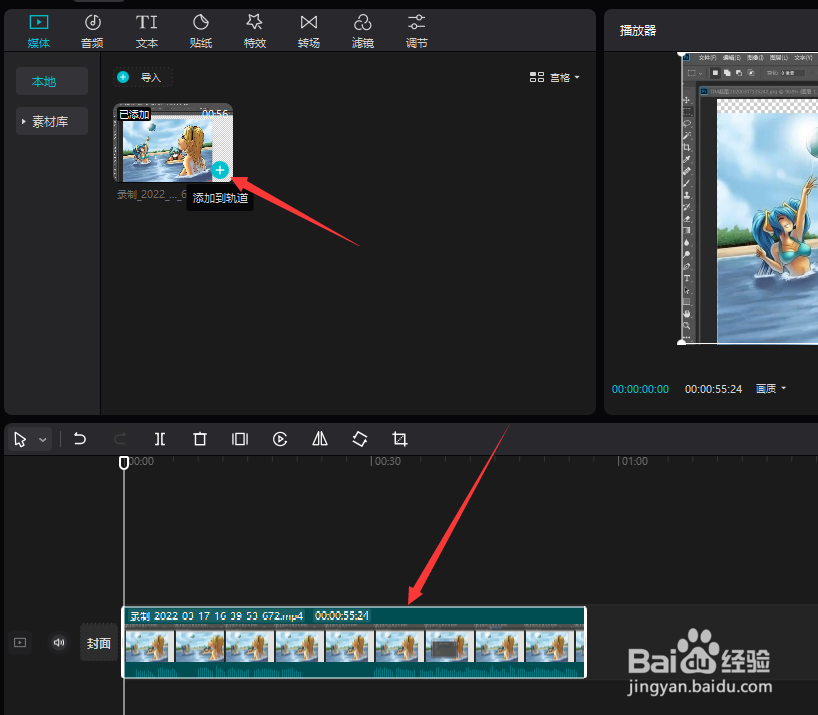Click the 00:30 mark on the timeline ruler
Image resolution: width=818 pixels, height=715 pixels.
pyautogui.click(x=387, y=462)
